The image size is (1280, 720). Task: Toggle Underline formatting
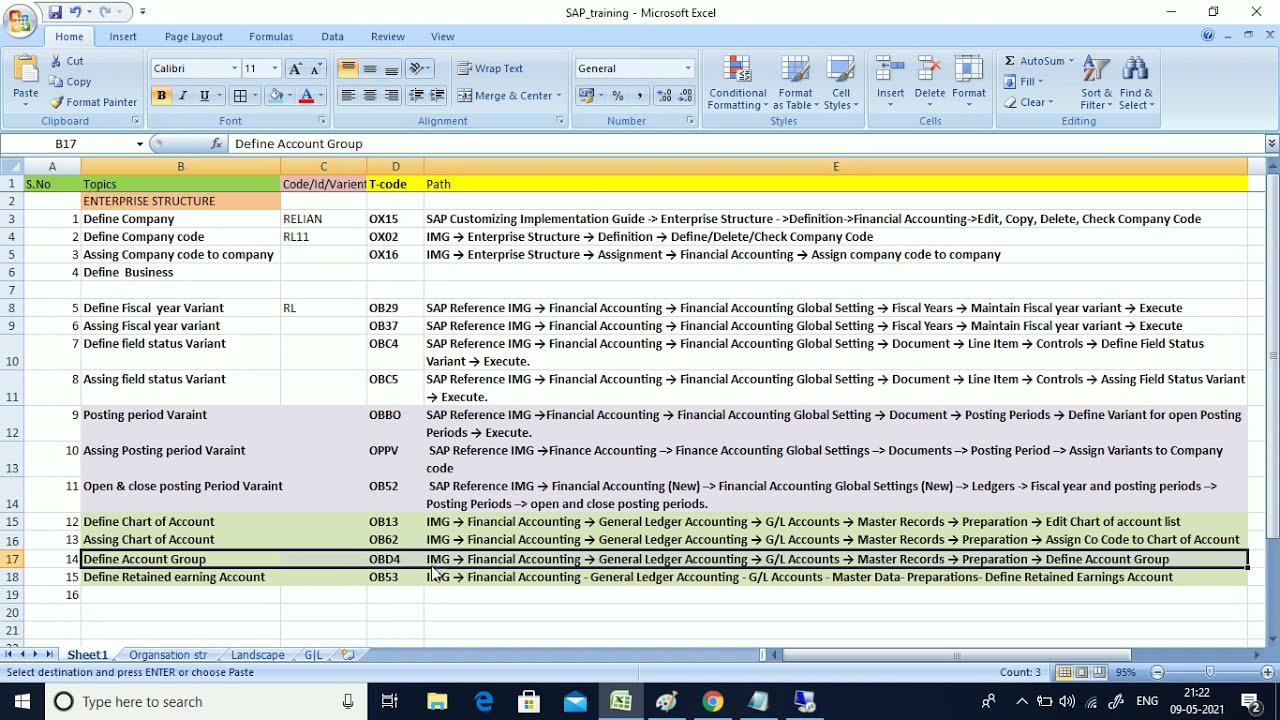point(204,96)
